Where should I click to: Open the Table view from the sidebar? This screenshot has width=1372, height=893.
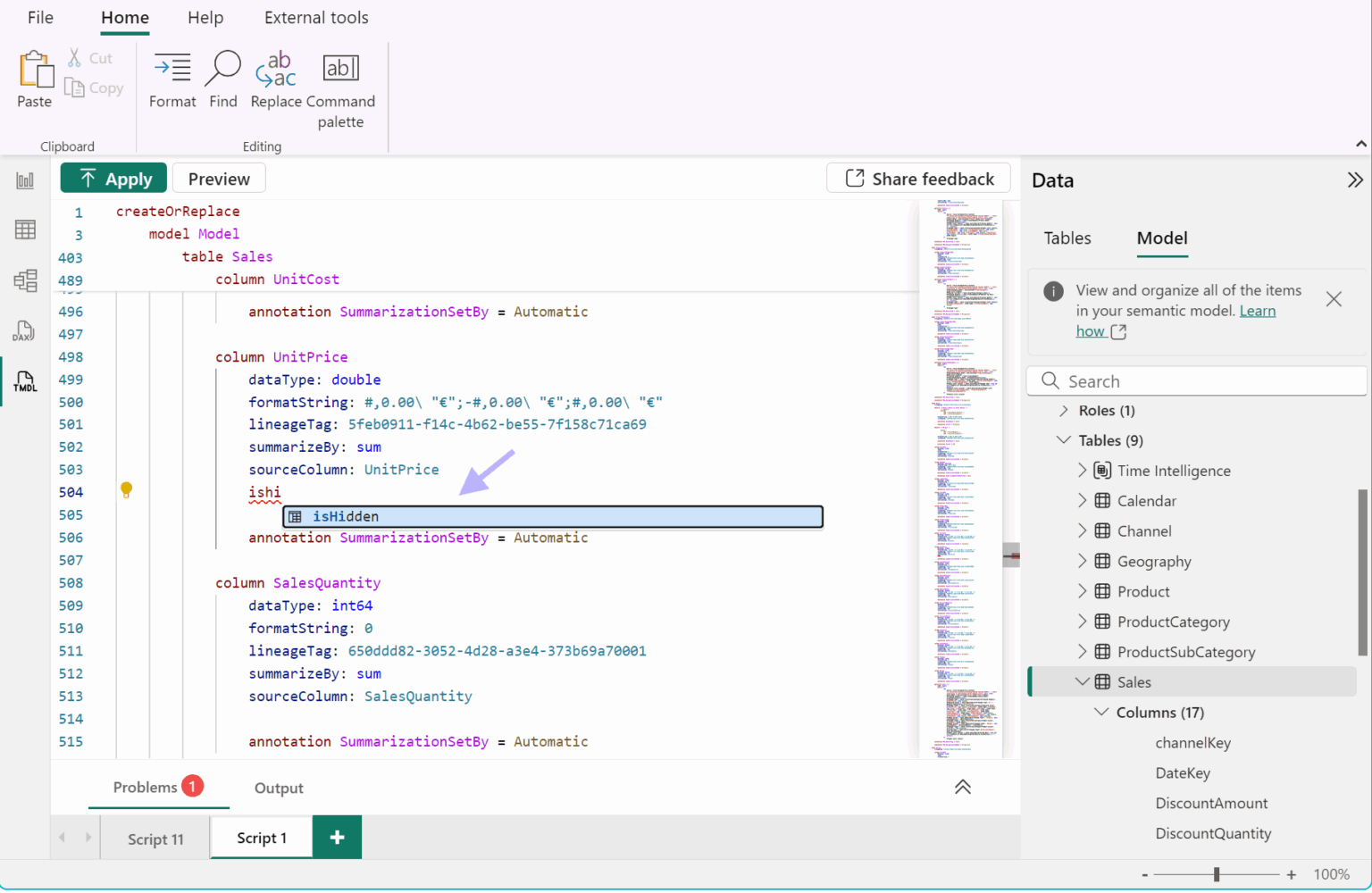25,230
